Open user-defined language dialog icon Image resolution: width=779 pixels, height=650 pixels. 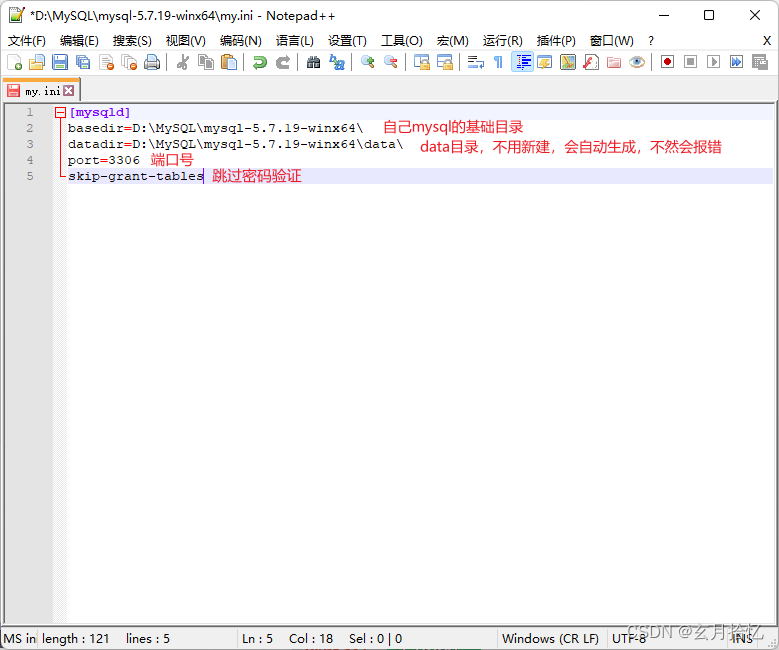click(x=545, y=62)
